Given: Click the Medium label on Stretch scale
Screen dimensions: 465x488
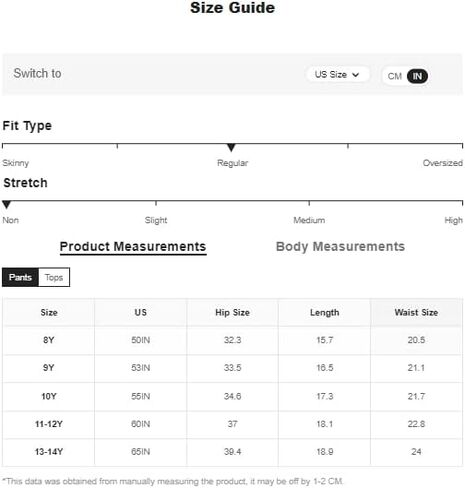Looking at the screenshot, I should (x=309, y=220).
